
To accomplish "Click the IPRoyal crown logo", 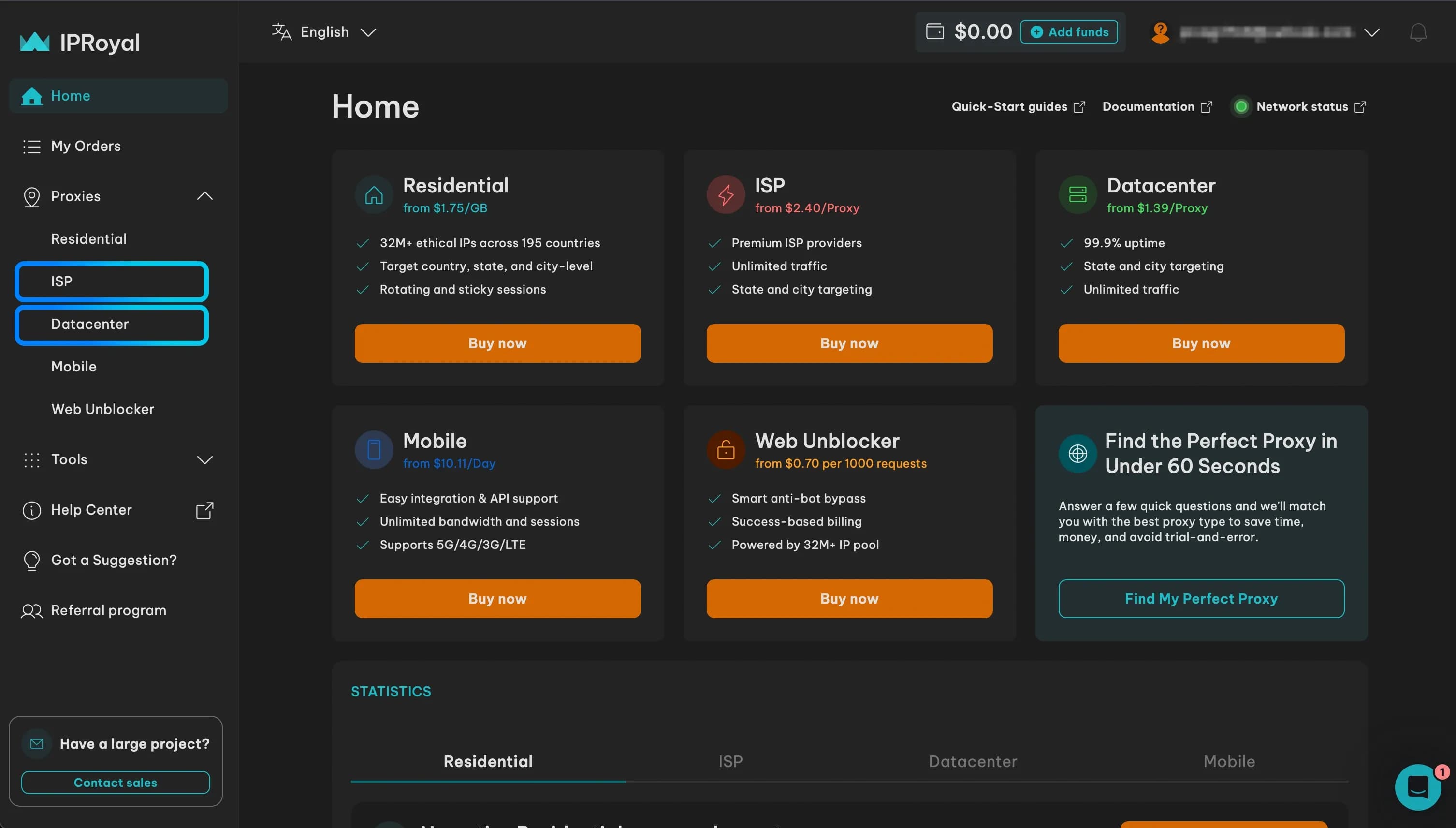I will pyautogui.click(x=35, y=42).
